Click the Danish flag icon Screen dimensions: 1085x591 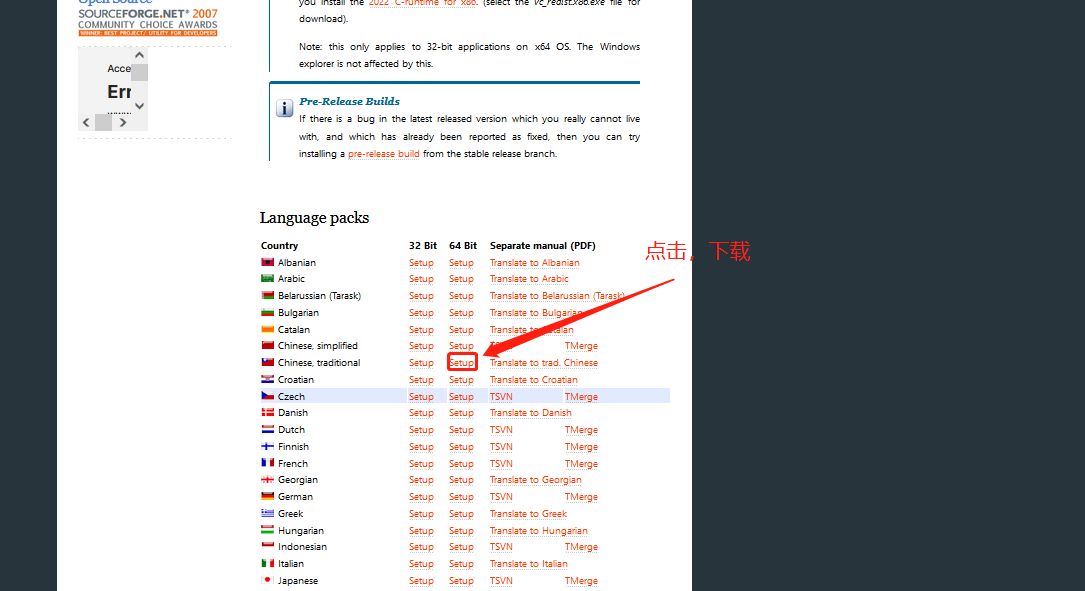tap(267, 412)
